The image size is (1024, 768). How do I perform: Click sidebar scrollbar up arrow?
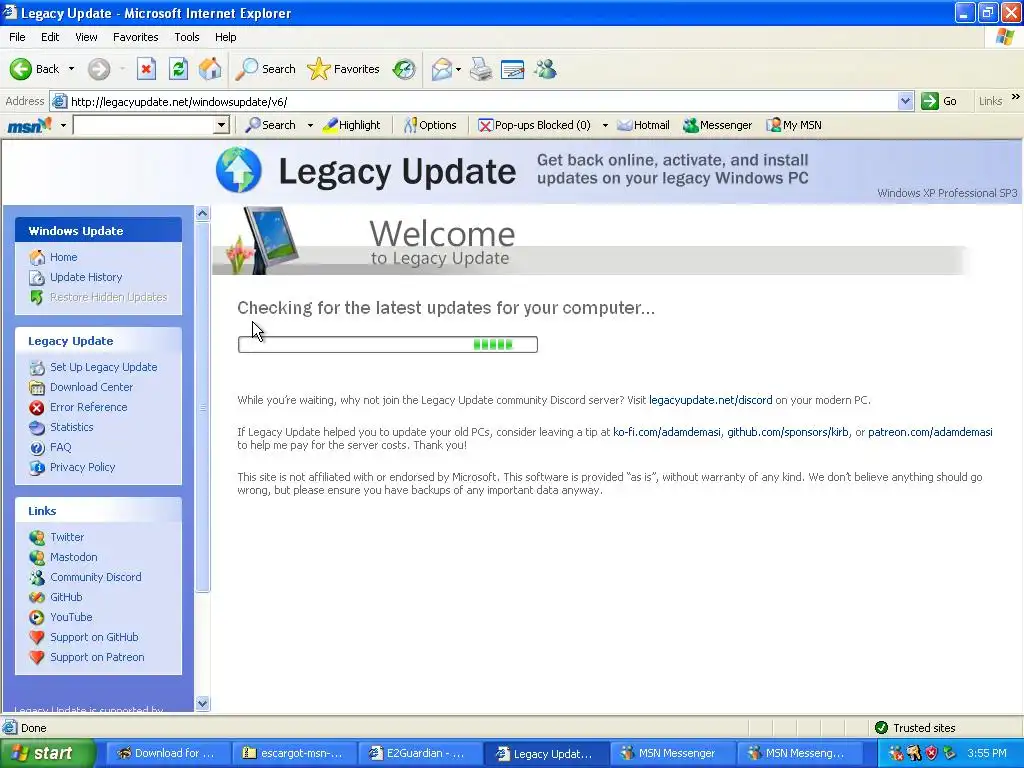(x=202, y=214)
